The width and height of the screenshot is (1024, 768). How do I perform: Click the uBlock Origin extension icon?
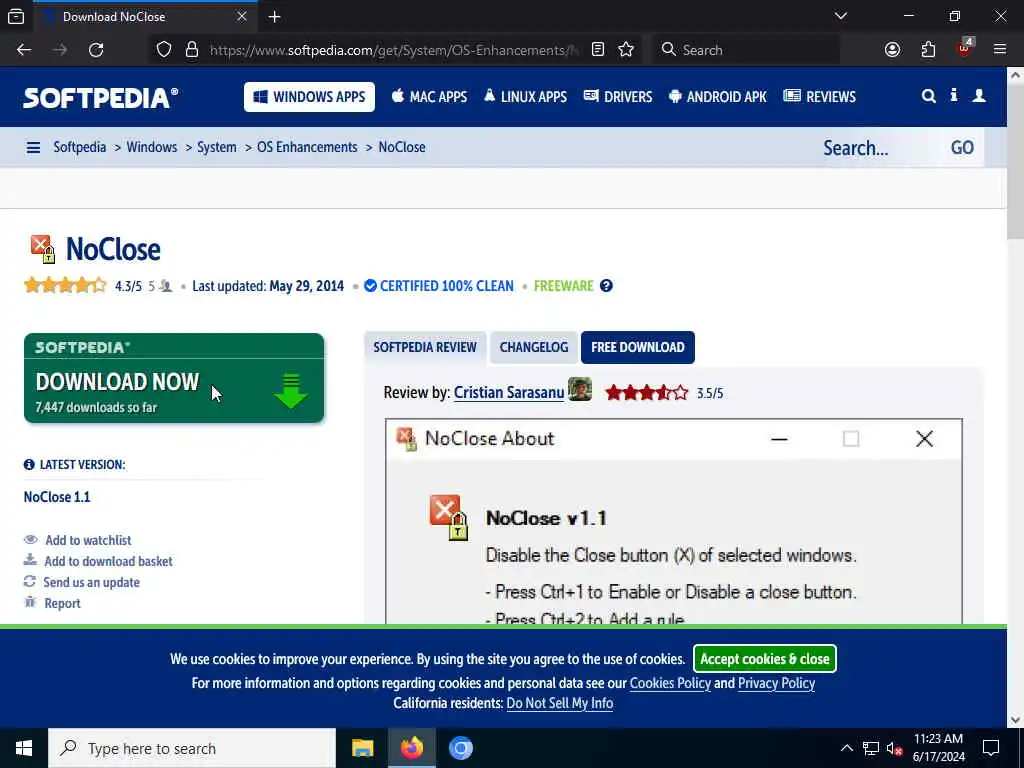click(x=964, y=48)
